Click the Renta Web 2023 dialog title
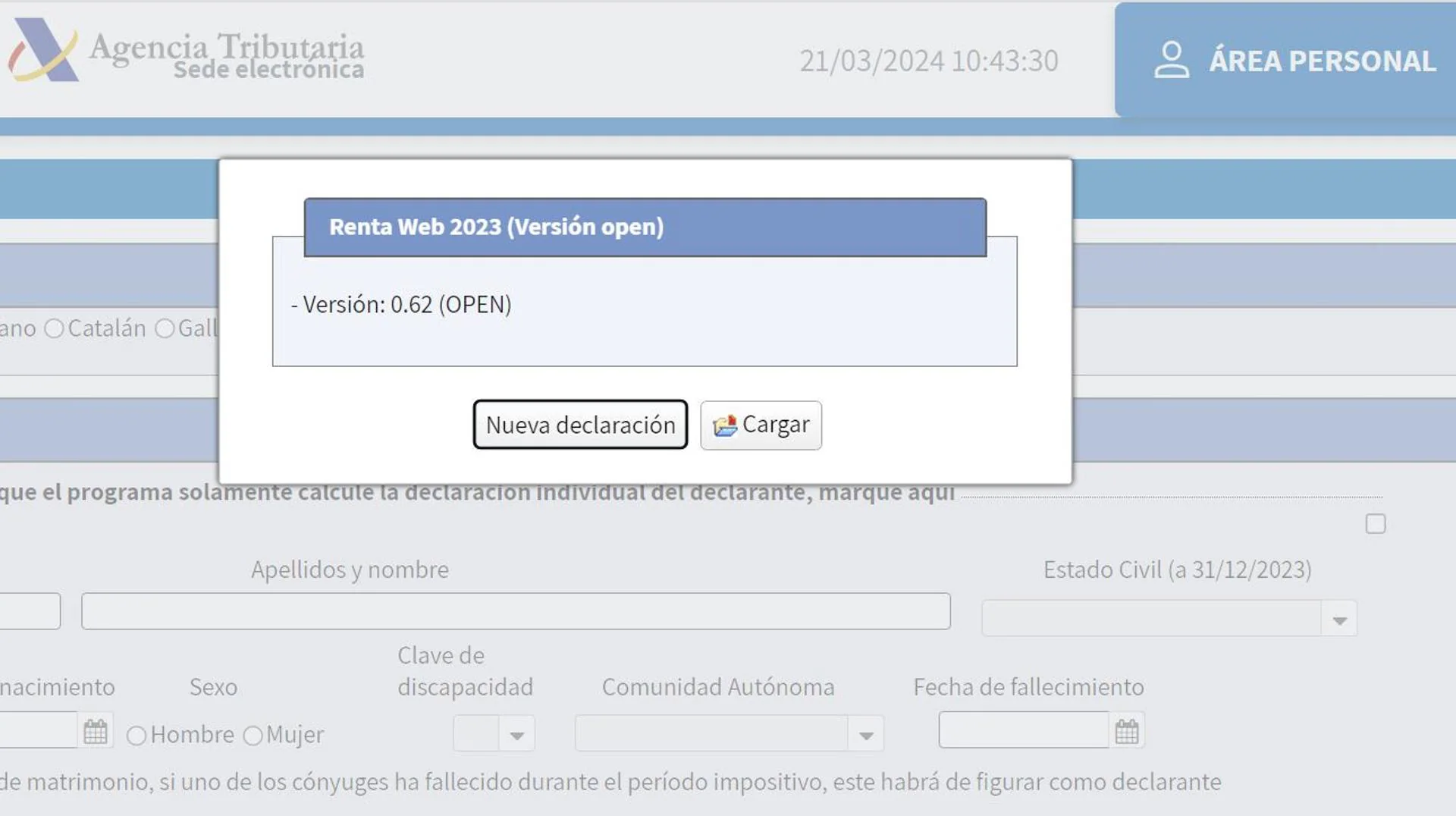This screenshot has width=1456, height=816. point(497,227)
